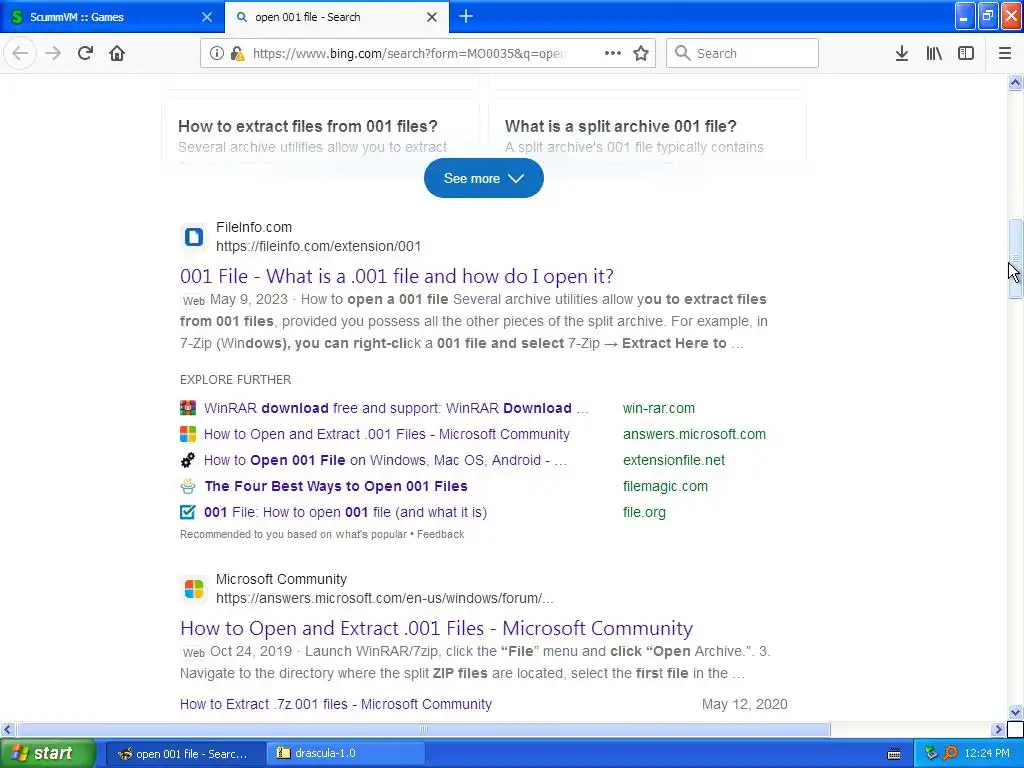Close the ScummVM Games tab
Image resolution: width=1024 pixels, height=768 pixels.
207,17
